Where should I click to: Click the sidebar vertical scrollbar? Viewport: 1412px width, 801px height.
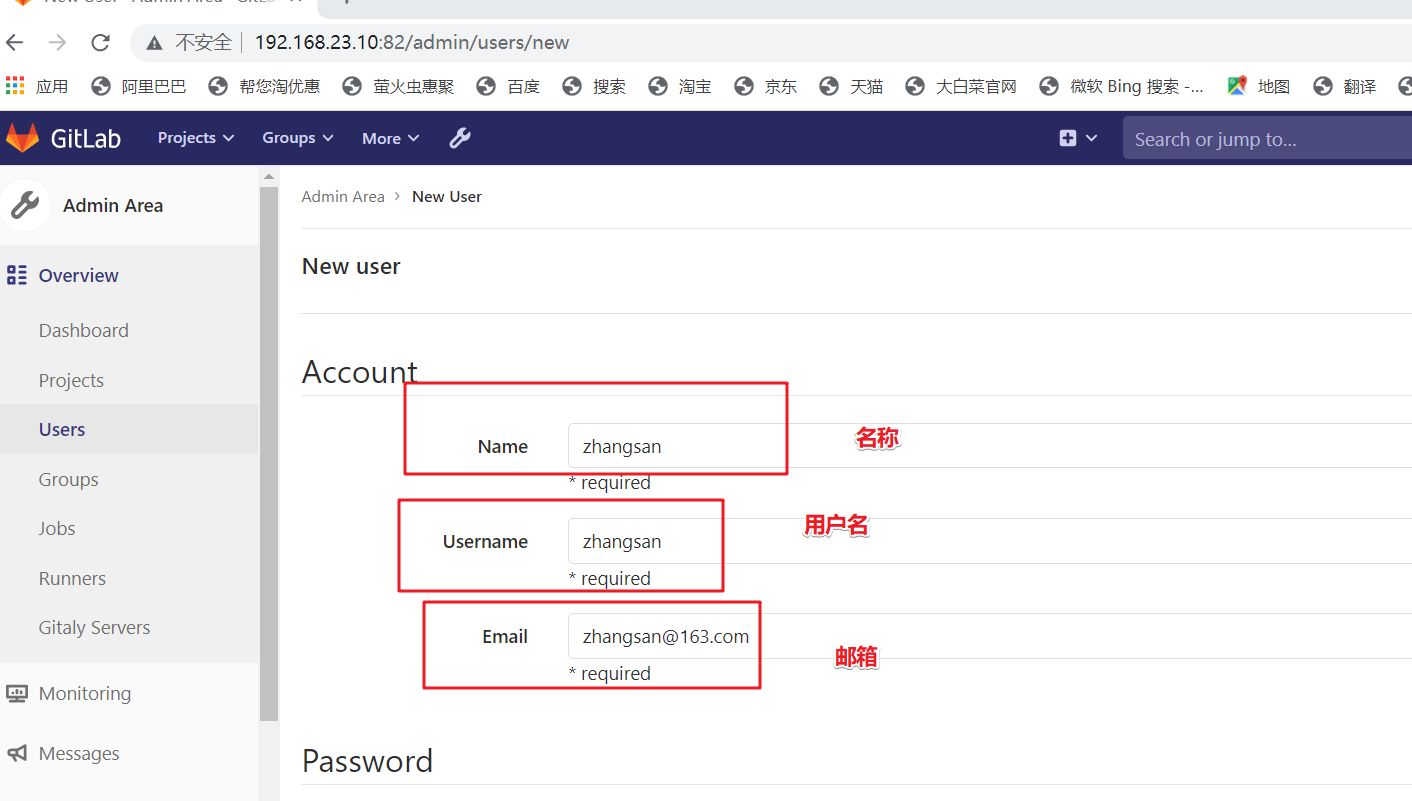[x=268, y=453]
